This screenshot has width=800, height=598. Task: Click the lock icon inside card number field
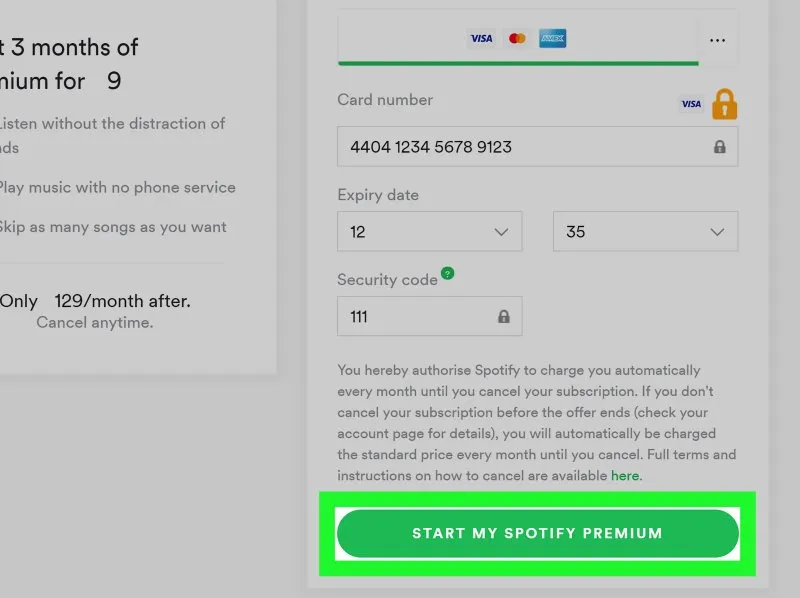[x=719, y=147]
